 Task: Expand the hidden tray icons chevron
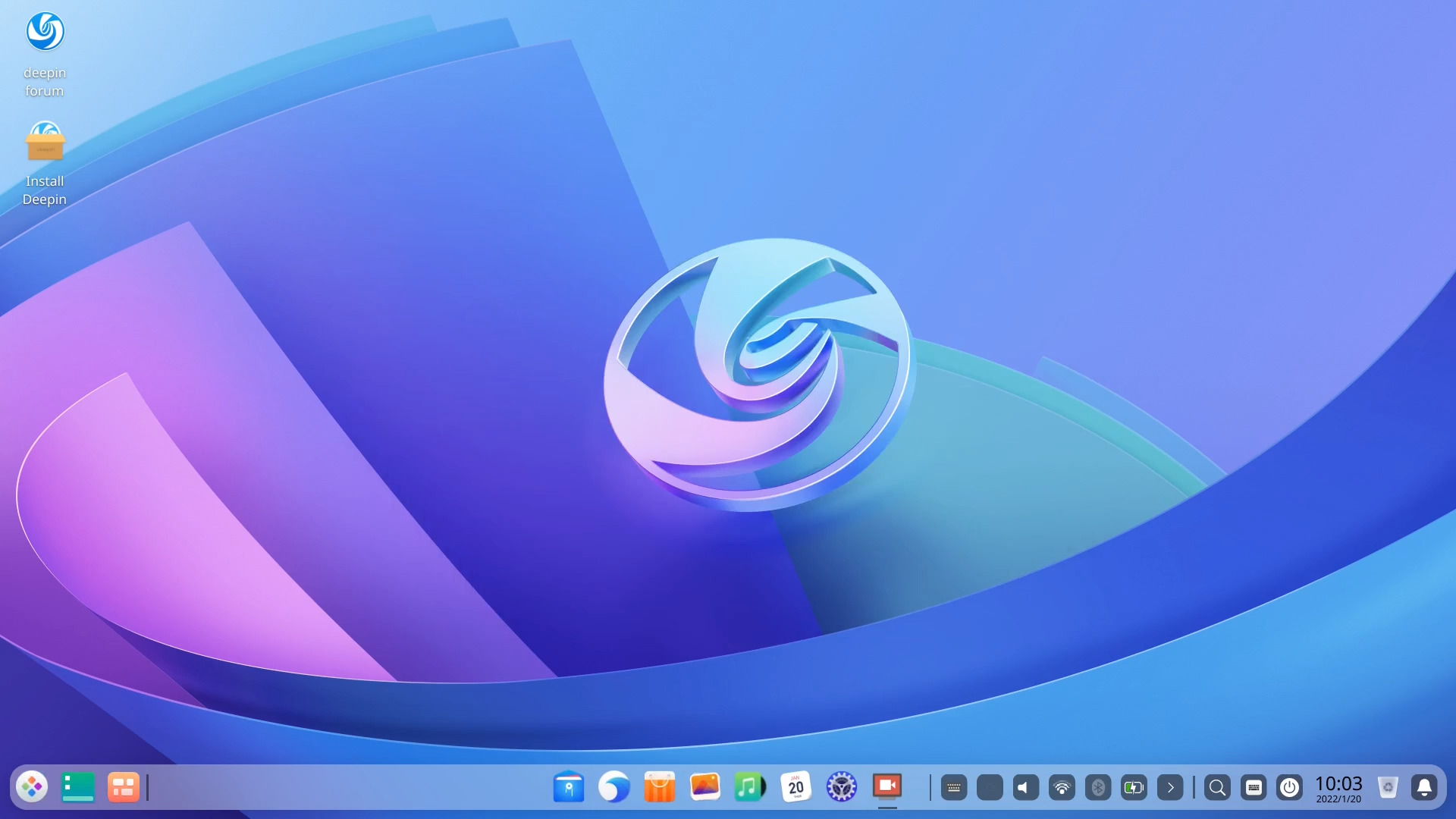[1172, 788]
